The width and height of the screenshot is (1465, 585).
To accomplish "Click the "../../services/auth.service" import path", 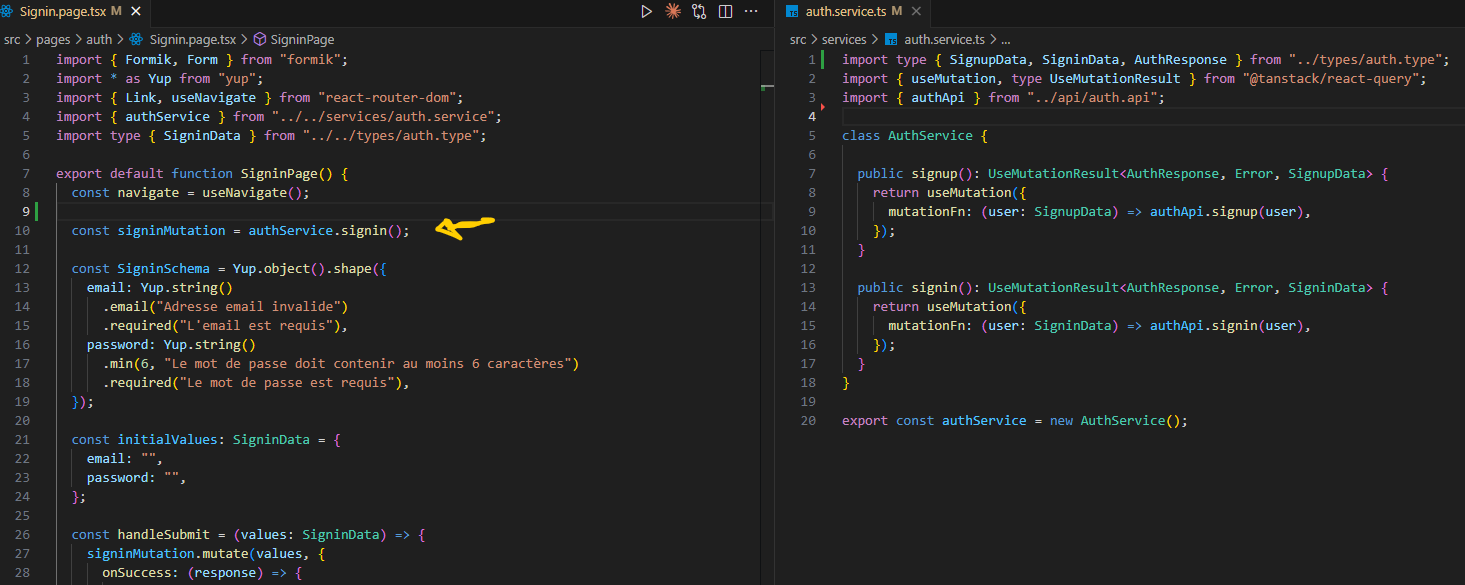I will [383, 116].
